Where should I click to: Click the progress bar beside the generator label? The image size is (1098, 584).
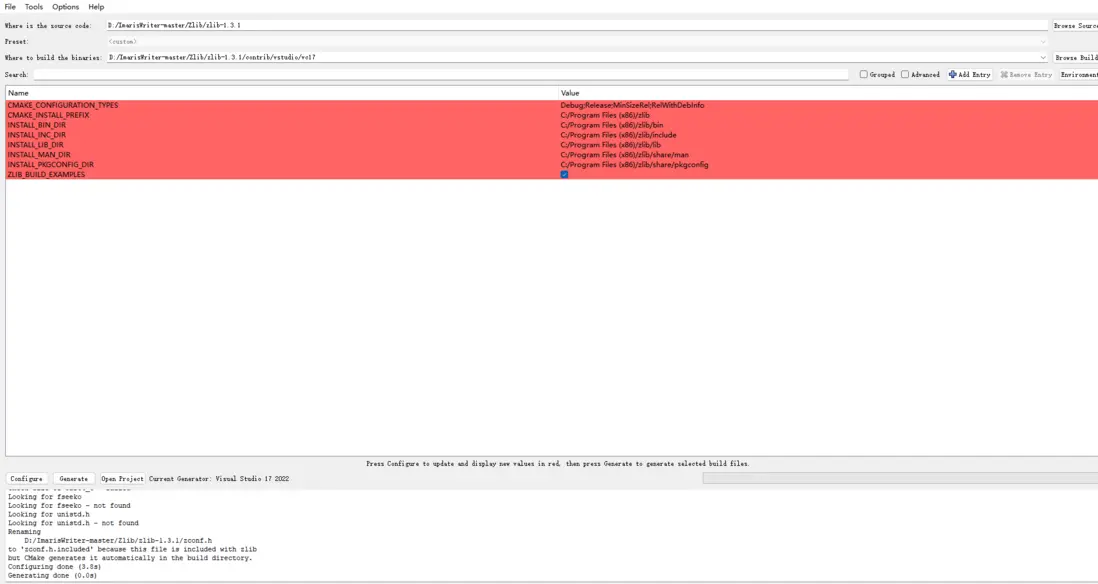tap(900, 478)
